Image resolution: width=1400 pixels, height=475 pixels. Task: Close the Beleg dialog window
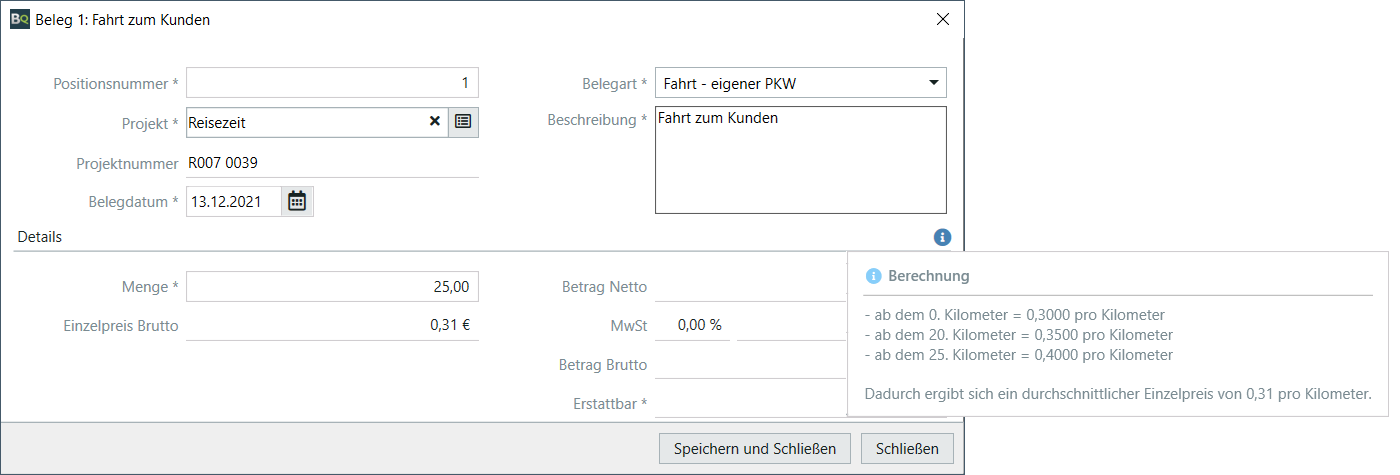pyautogui.click(x=942, y=19)
